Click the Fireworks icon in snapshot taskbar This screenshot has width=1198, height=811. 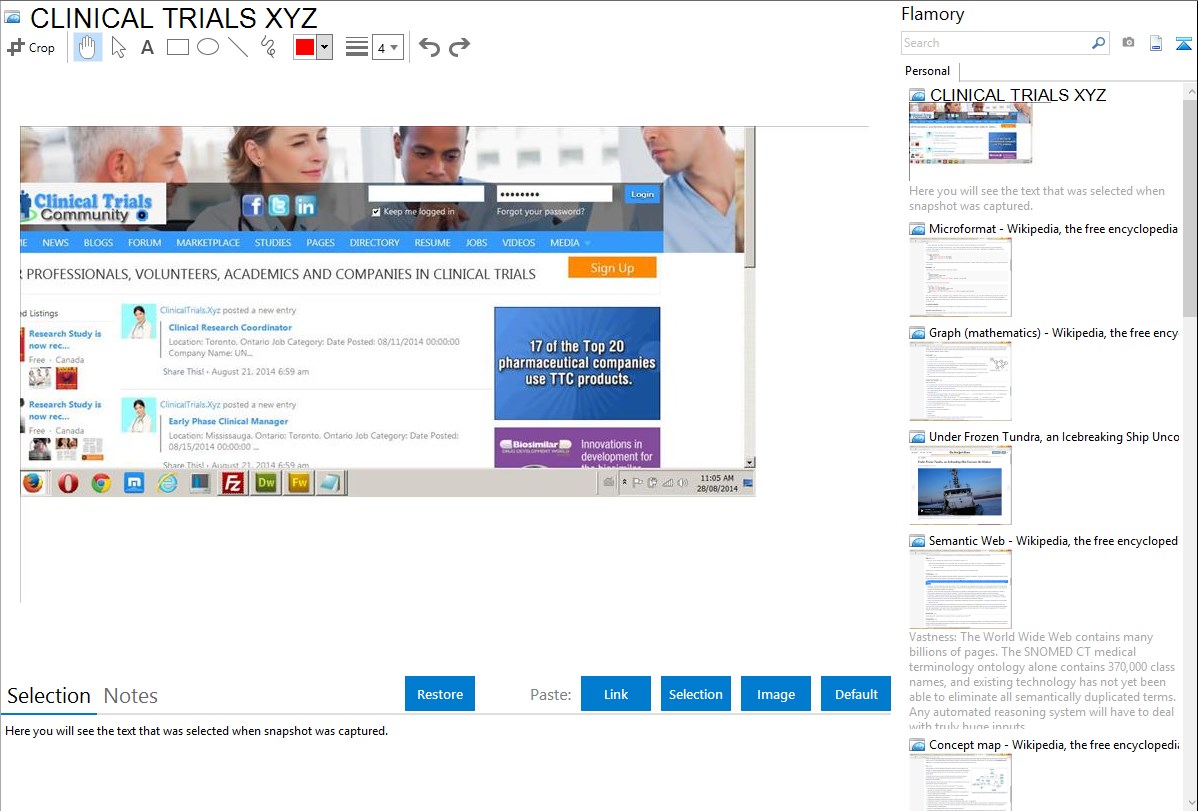[300, 483]
